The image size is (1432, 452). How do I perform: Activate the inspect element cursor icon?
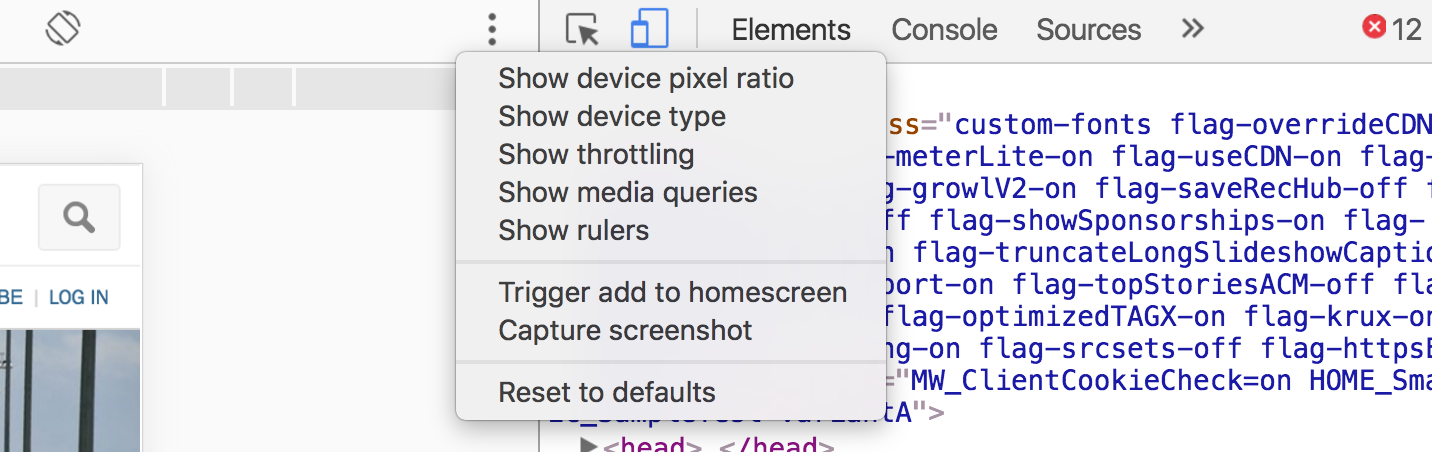tap(582, 29)
